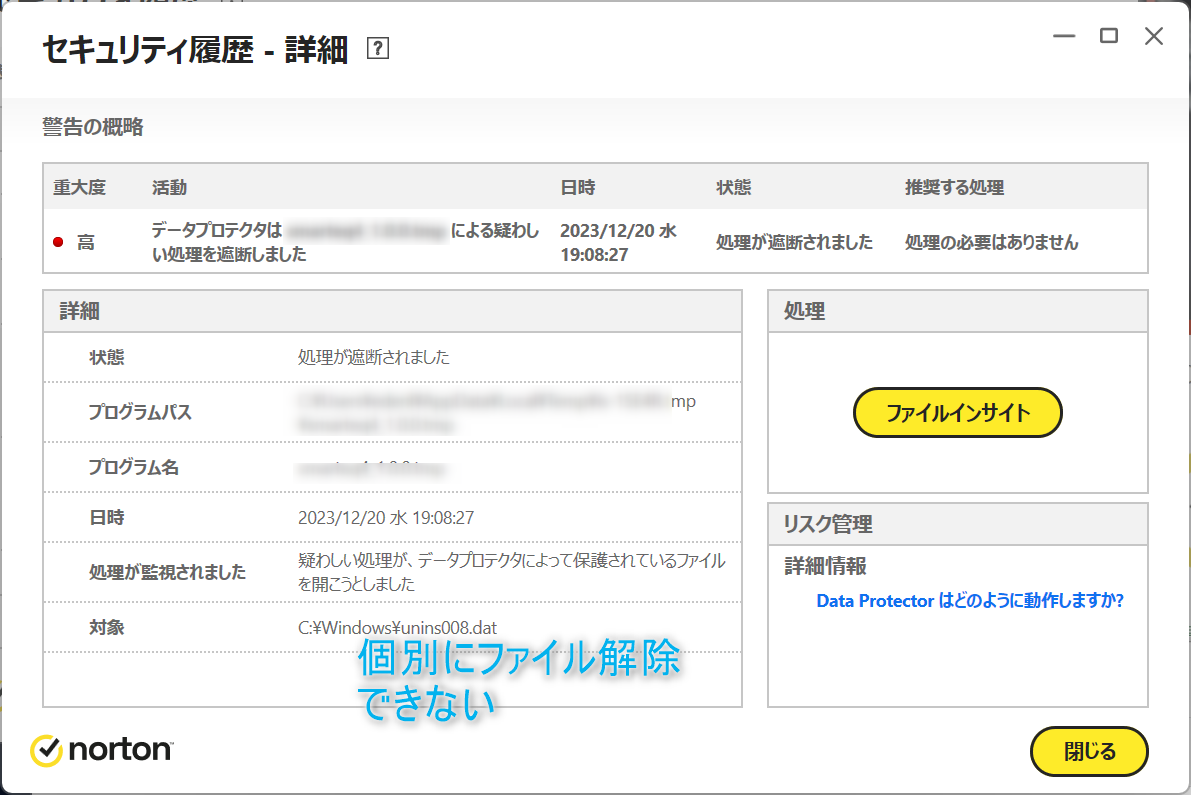Click the Norton checkmark logo
Screen dimensions: 1191x795
pyautogui.click(x=47, y=750)
